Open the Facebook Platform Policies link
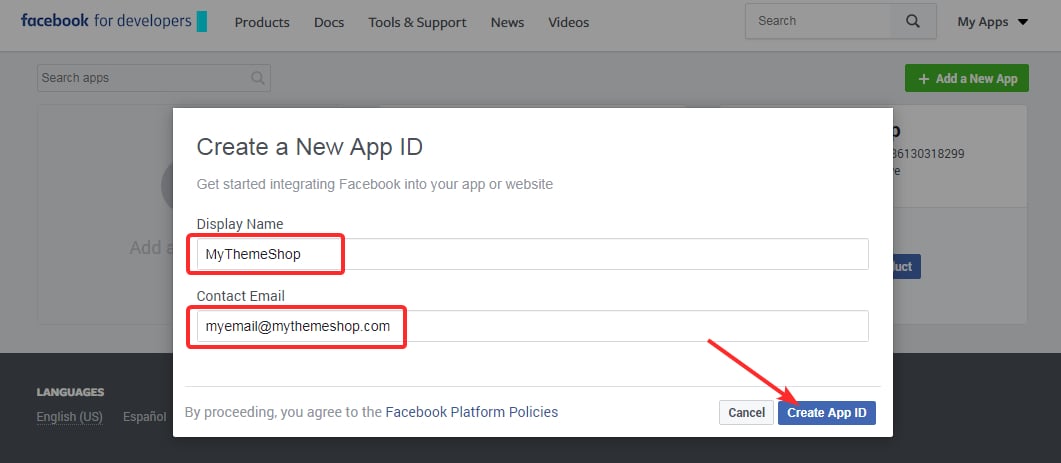This screenshot has width=1061, height=463. pyautogui.click(x=472, y=412)
